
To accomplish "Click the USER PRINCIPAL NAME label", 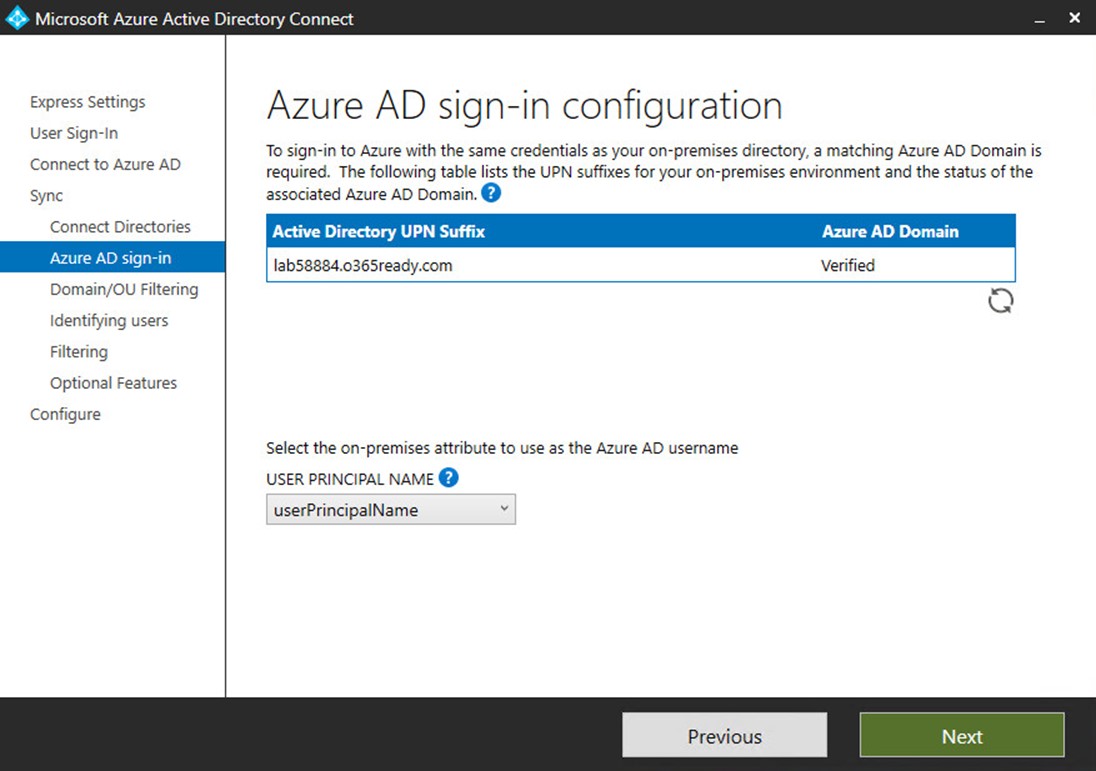I will coord(349,480).
